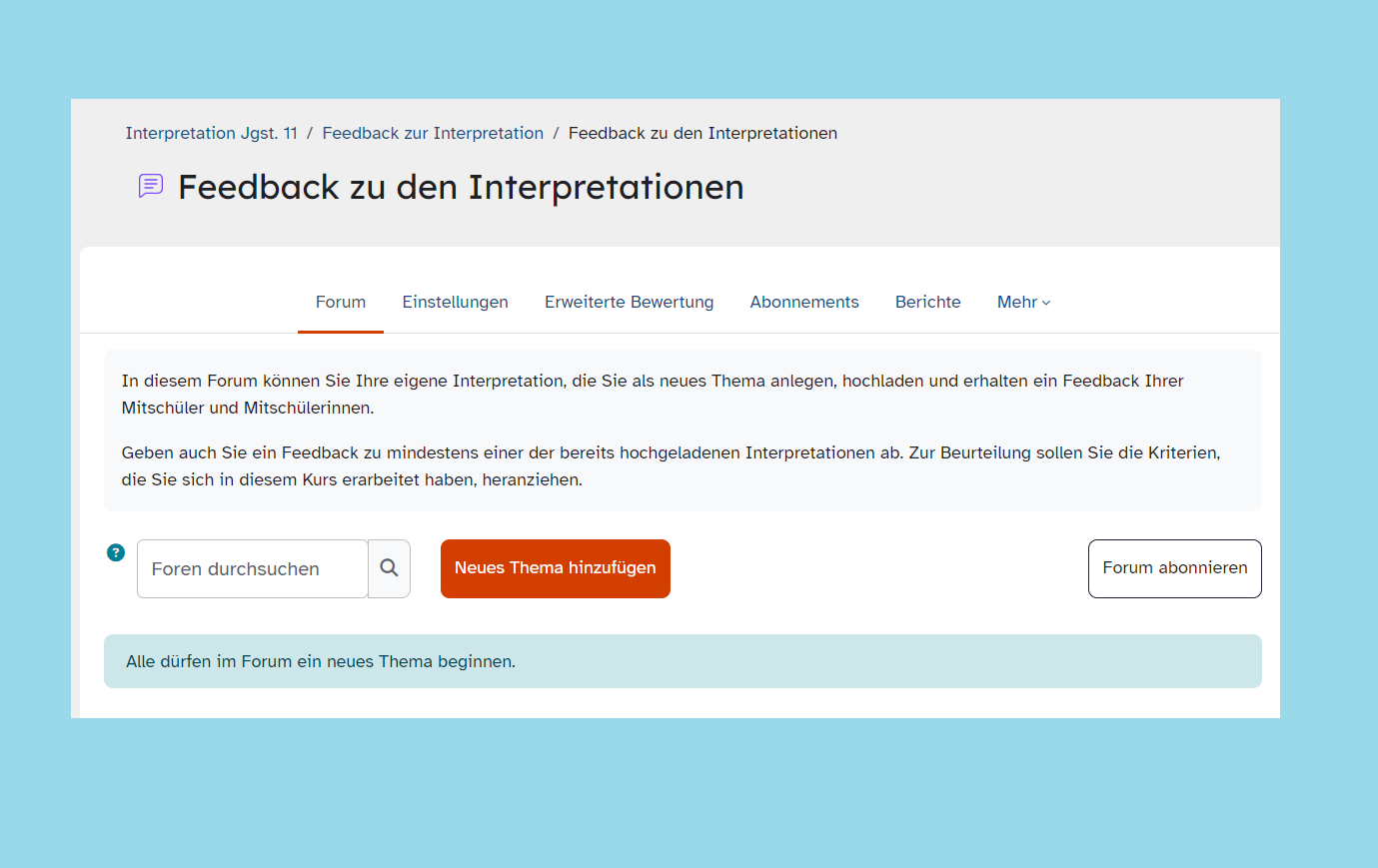Click the Forum abonnieren button
Screen dimensions: 1378x868
(x=1174, y=568)
